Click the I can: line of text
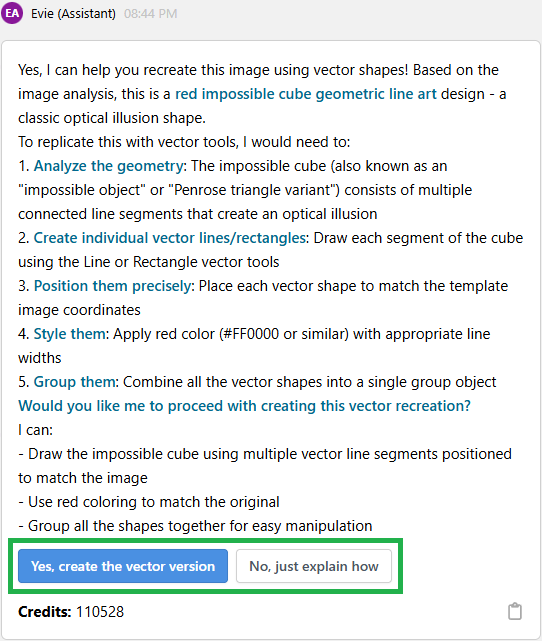The width and height of the screenshot is (542, 641). 36,430
